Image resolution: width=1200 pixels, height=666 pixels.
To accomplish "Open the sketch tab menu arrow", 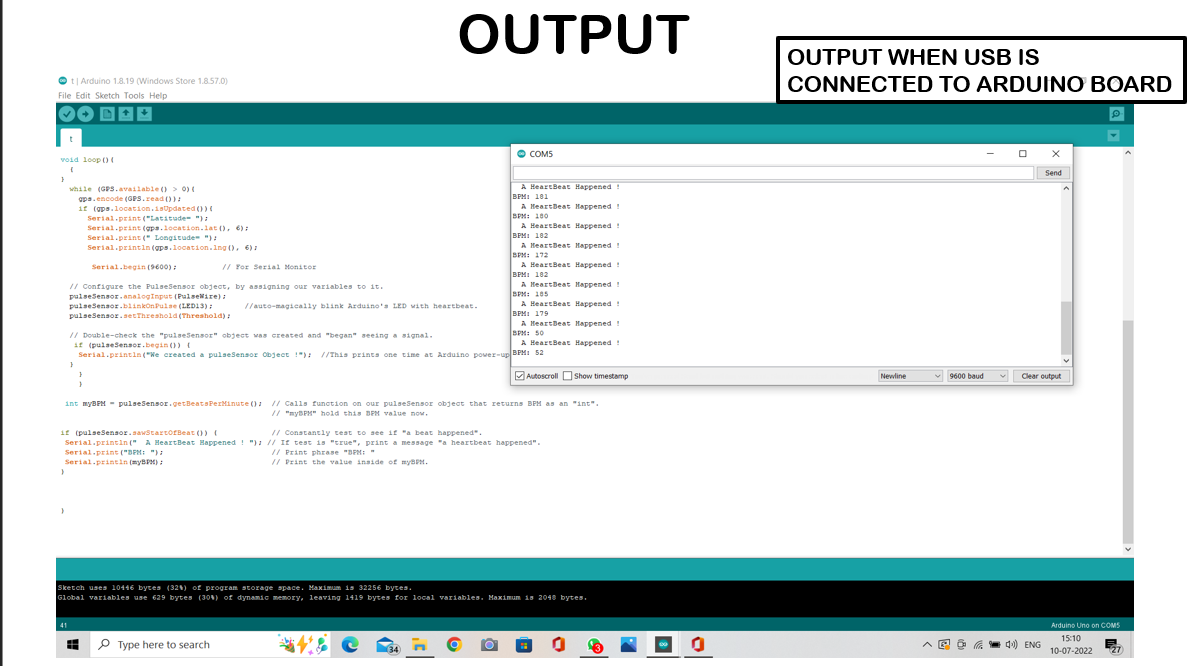I will (x=1114, y=136).
